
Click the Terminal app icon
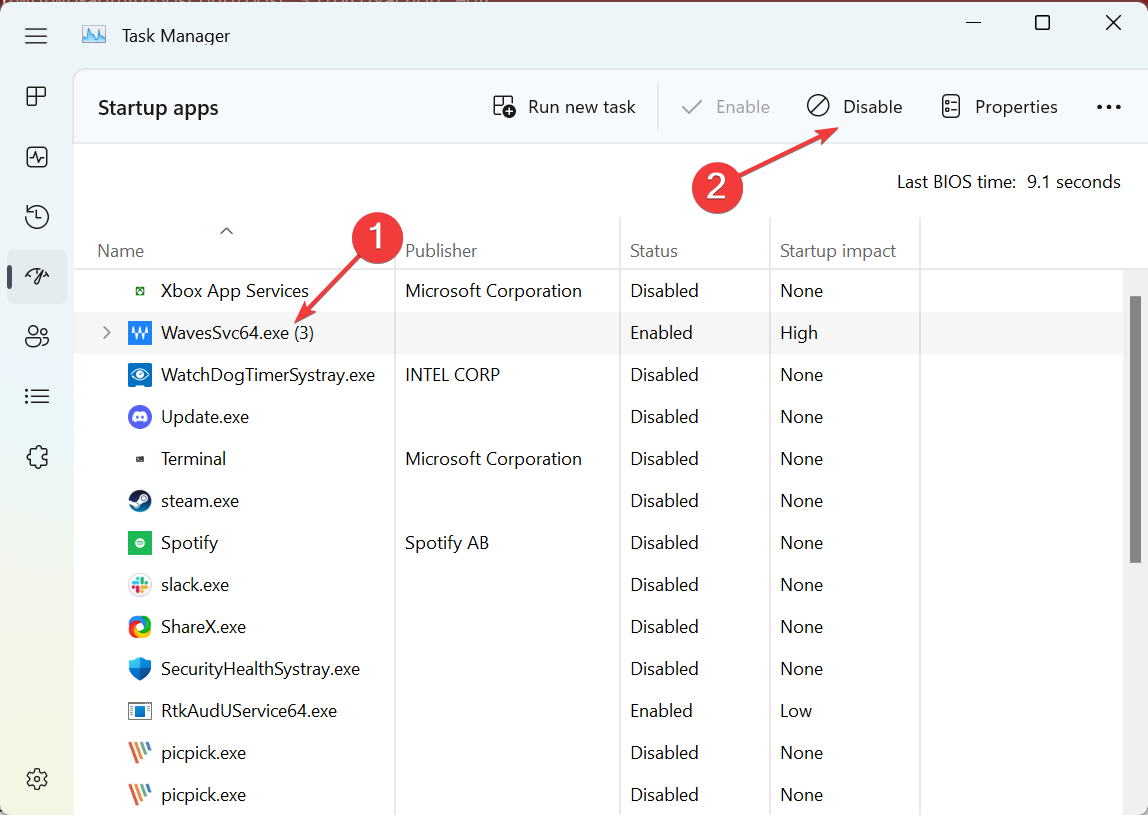[x=140, y=459]
